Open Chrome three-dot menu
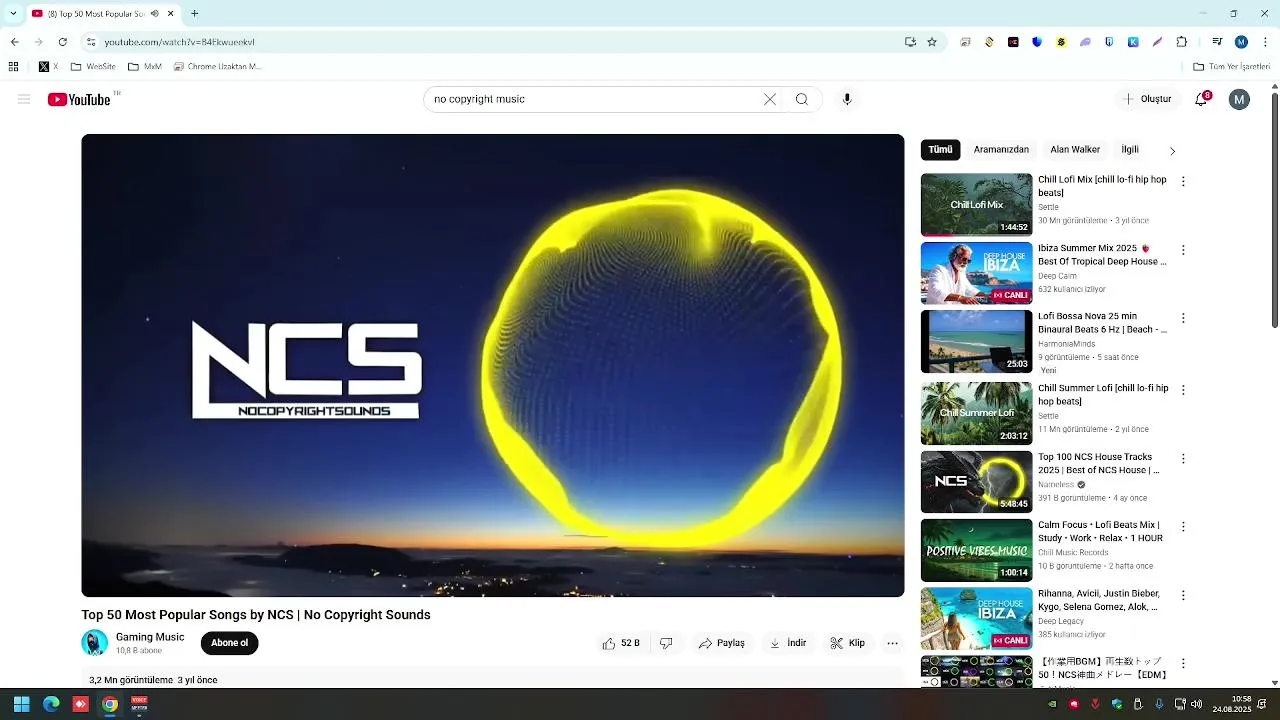The width and height of the screenshot is (1280, 720). (1264, 42)
